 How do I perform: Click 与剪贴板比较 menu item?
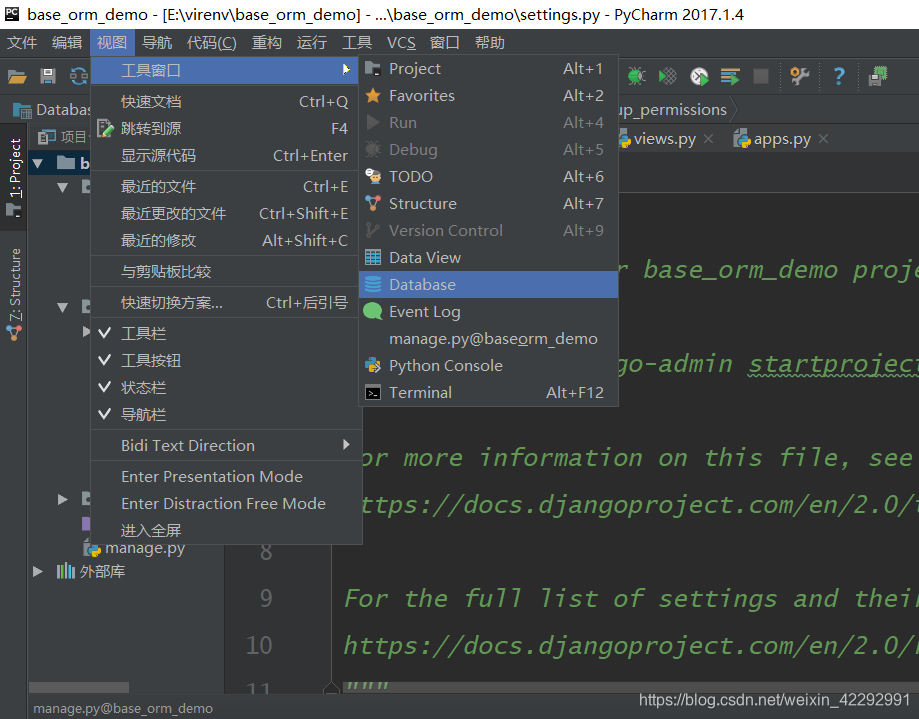point(226,271)
